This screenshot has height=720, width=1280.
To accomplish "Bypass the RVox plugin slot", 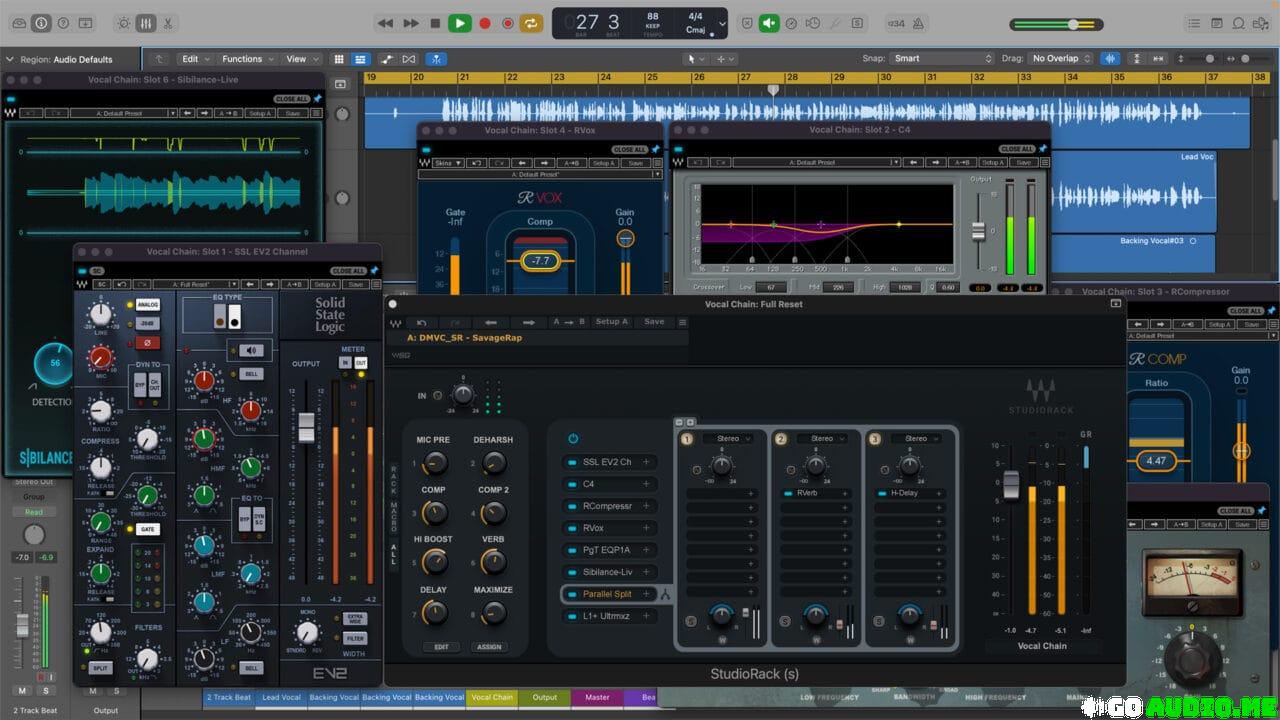I will tap(572, 528).
